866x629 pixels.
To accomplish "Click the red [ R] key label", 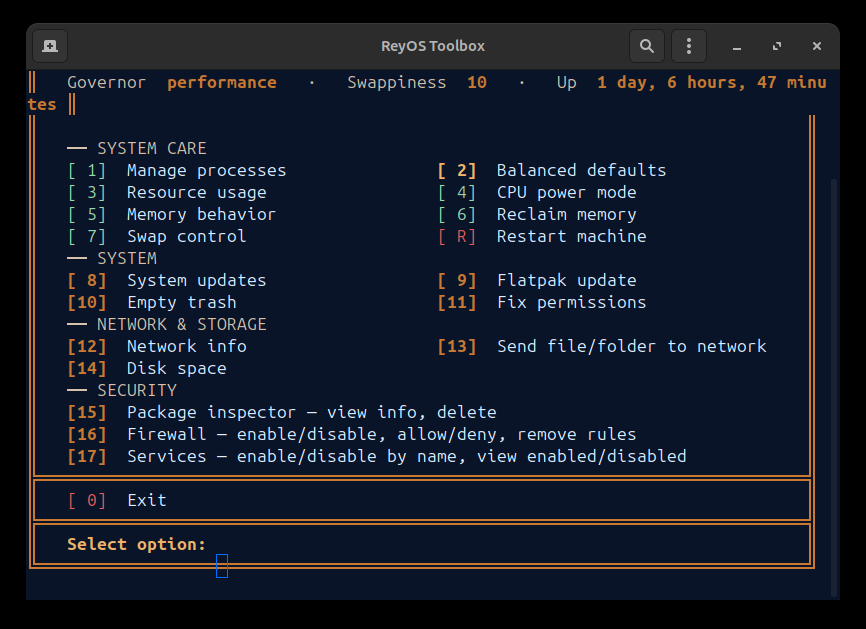I will (457, 236).
